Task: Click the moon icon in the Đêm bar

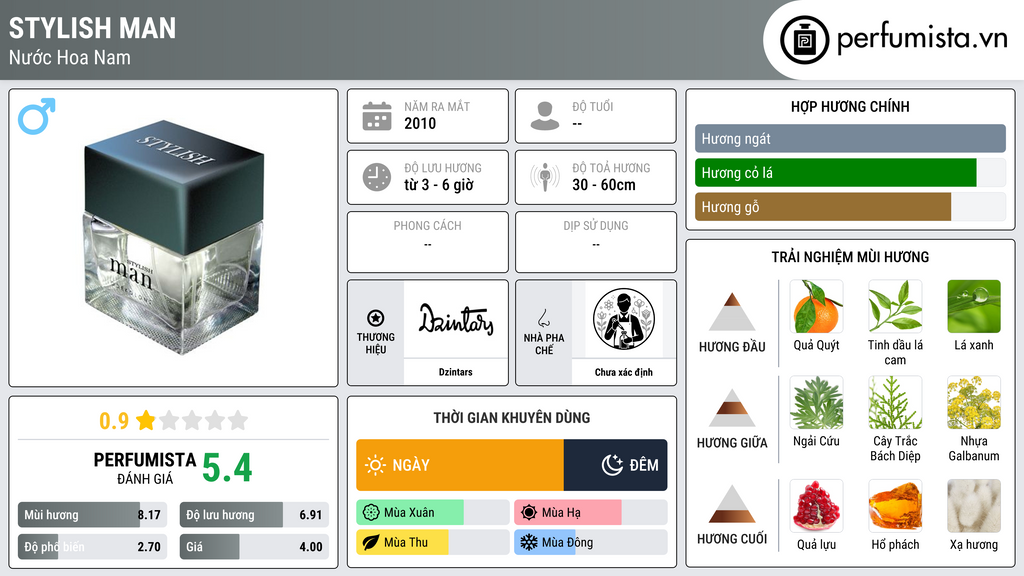Action: click(x=612, y=465)
